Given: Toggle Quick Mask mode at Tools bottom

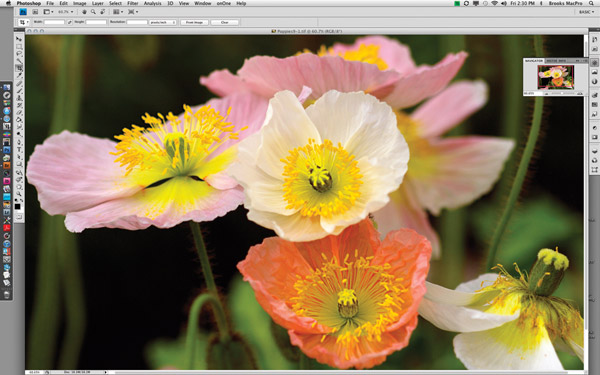Looking at the screenshot, I should 18,217.
